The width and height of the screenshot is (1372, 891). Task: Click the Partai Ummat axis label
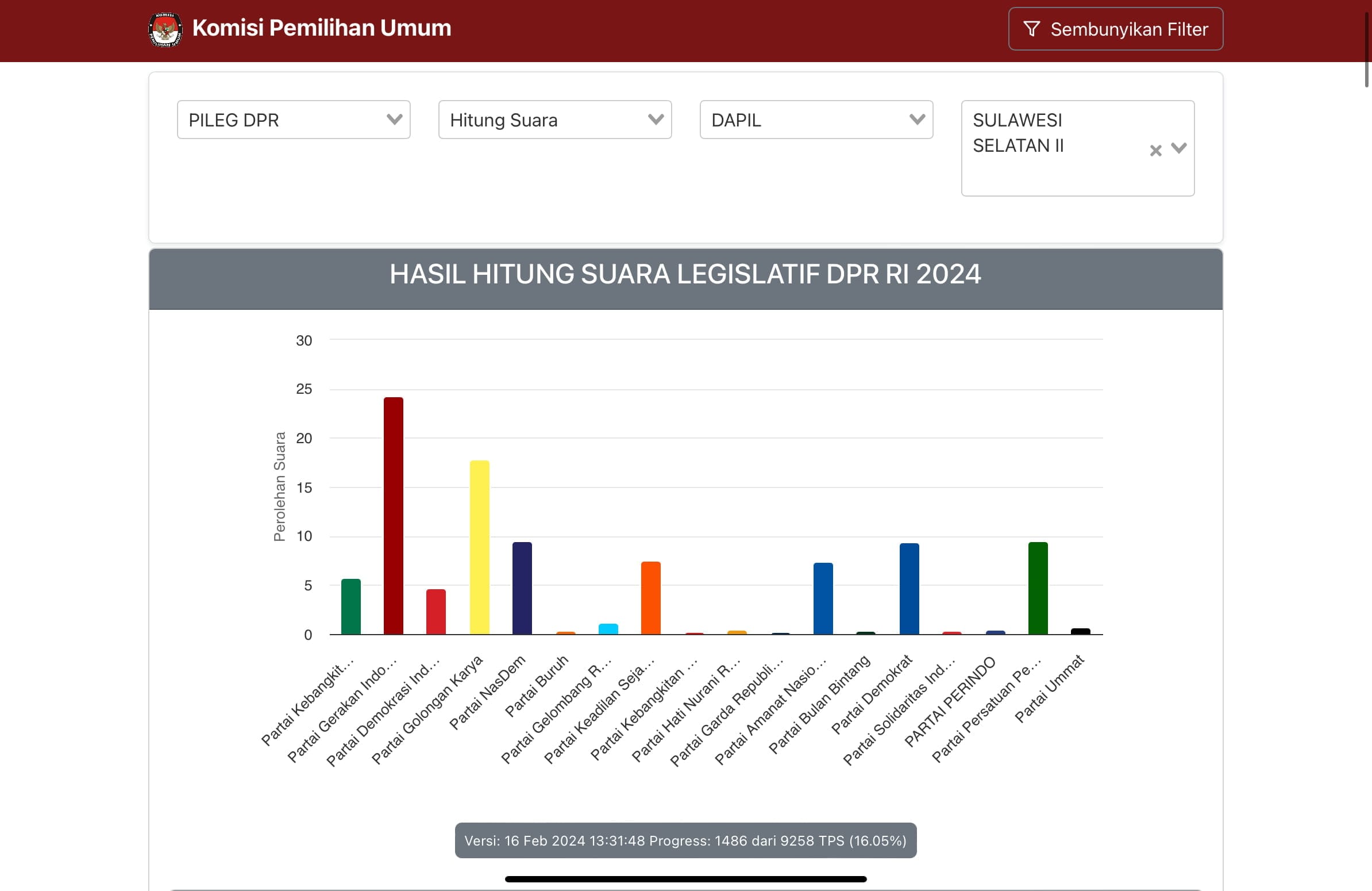1049,689
